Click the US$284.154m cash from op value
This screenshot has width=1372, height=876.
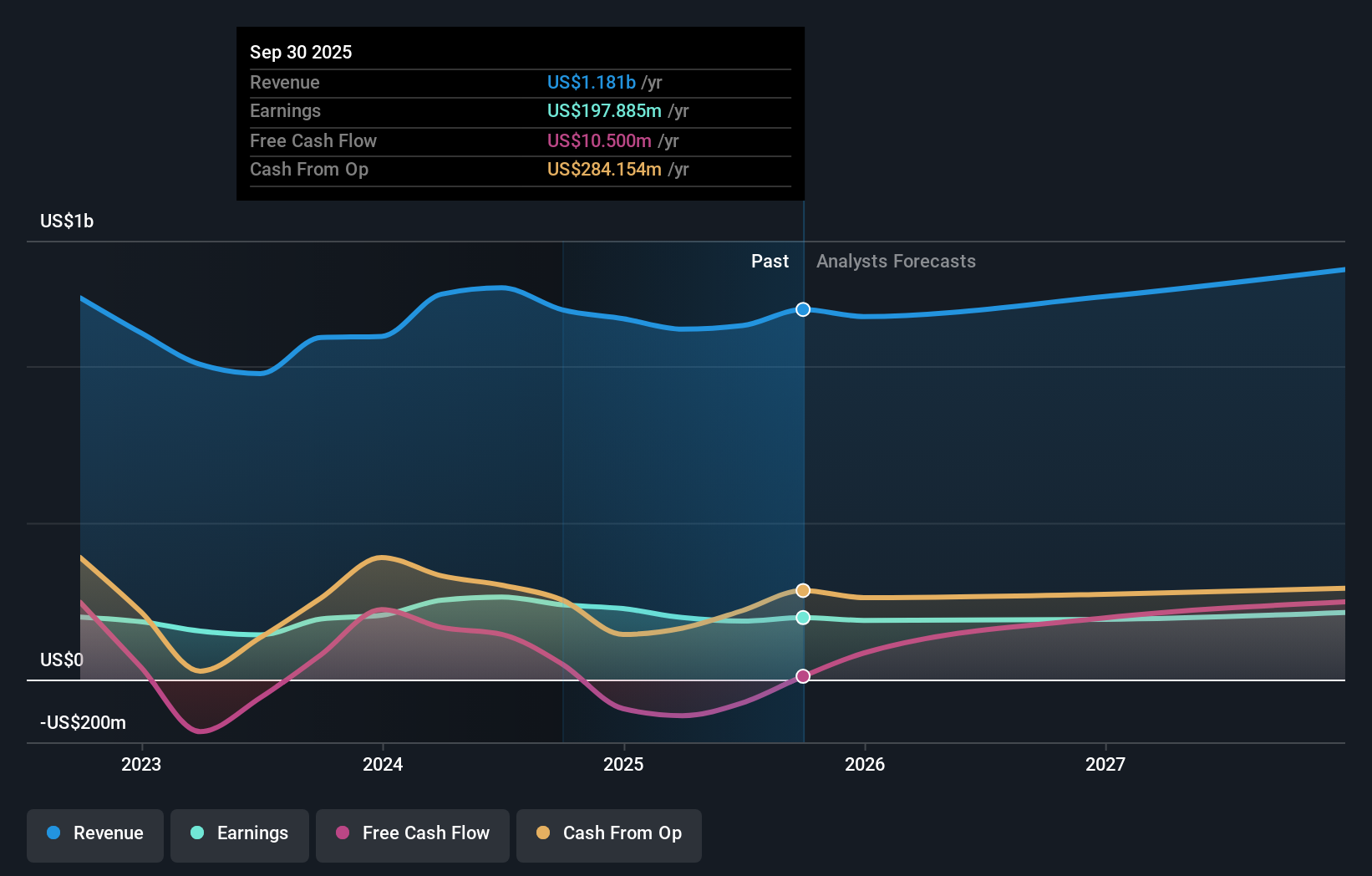(604, 169)
